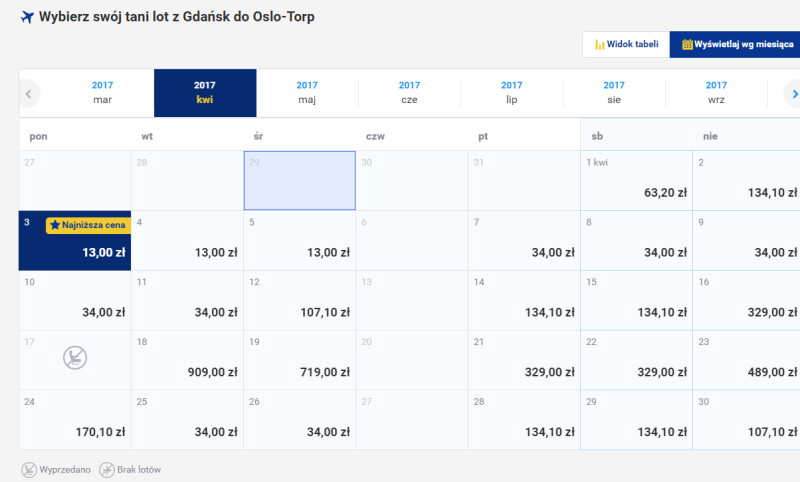Select 1 kwi fare 63,20 zł
Image resolution: width=800 pixels, height=482 pixels.
click(x=636, y=181)
